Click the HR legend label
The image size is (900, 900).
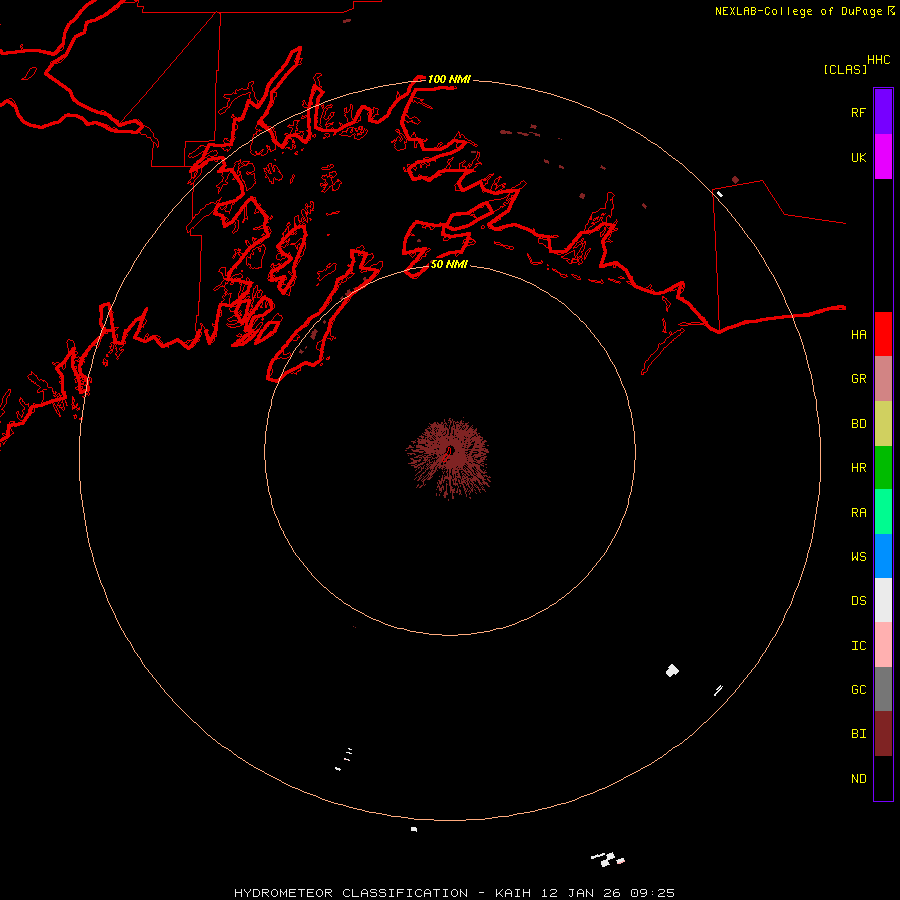858,468
